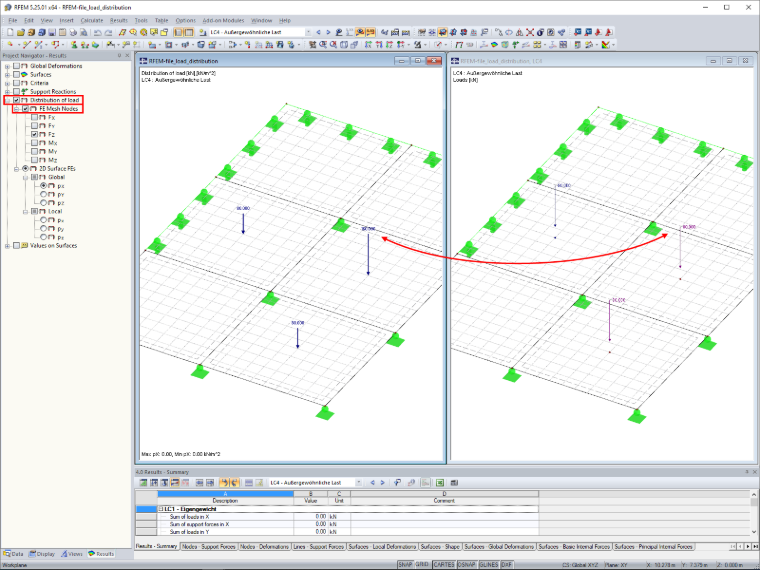Open the Data navigator tab
Image resolution: width=760 pixels, height=570 pixels.
[x=14, y=554]
